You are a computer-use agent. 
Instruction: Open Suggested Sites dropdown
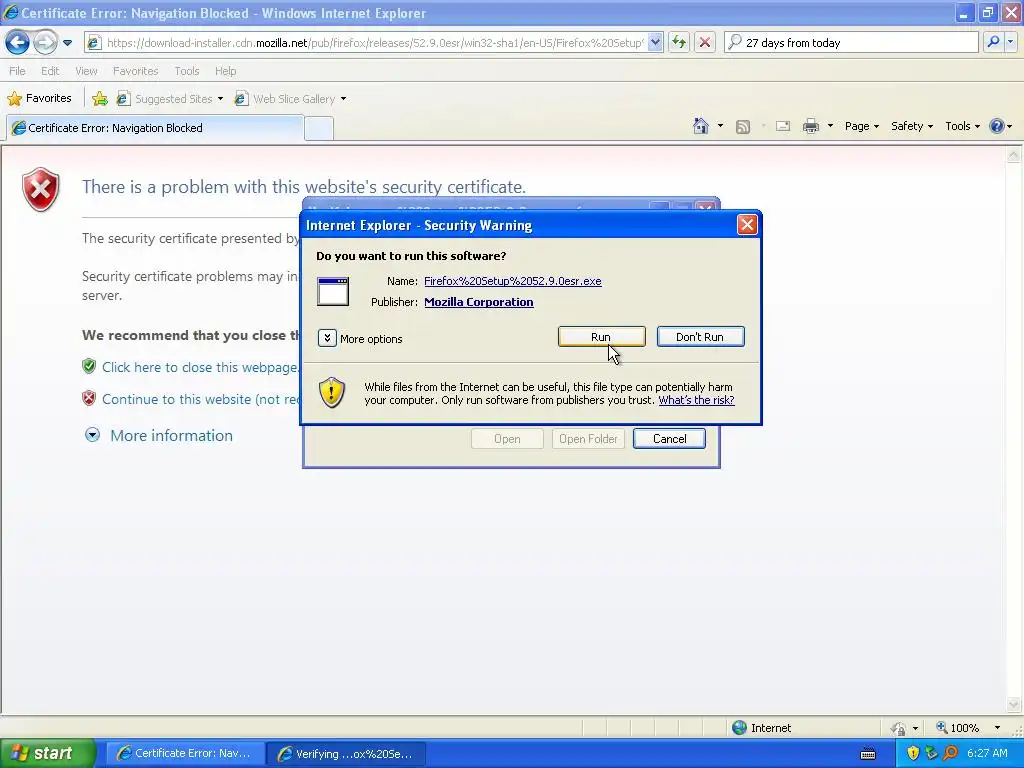[x=170, y=99]
